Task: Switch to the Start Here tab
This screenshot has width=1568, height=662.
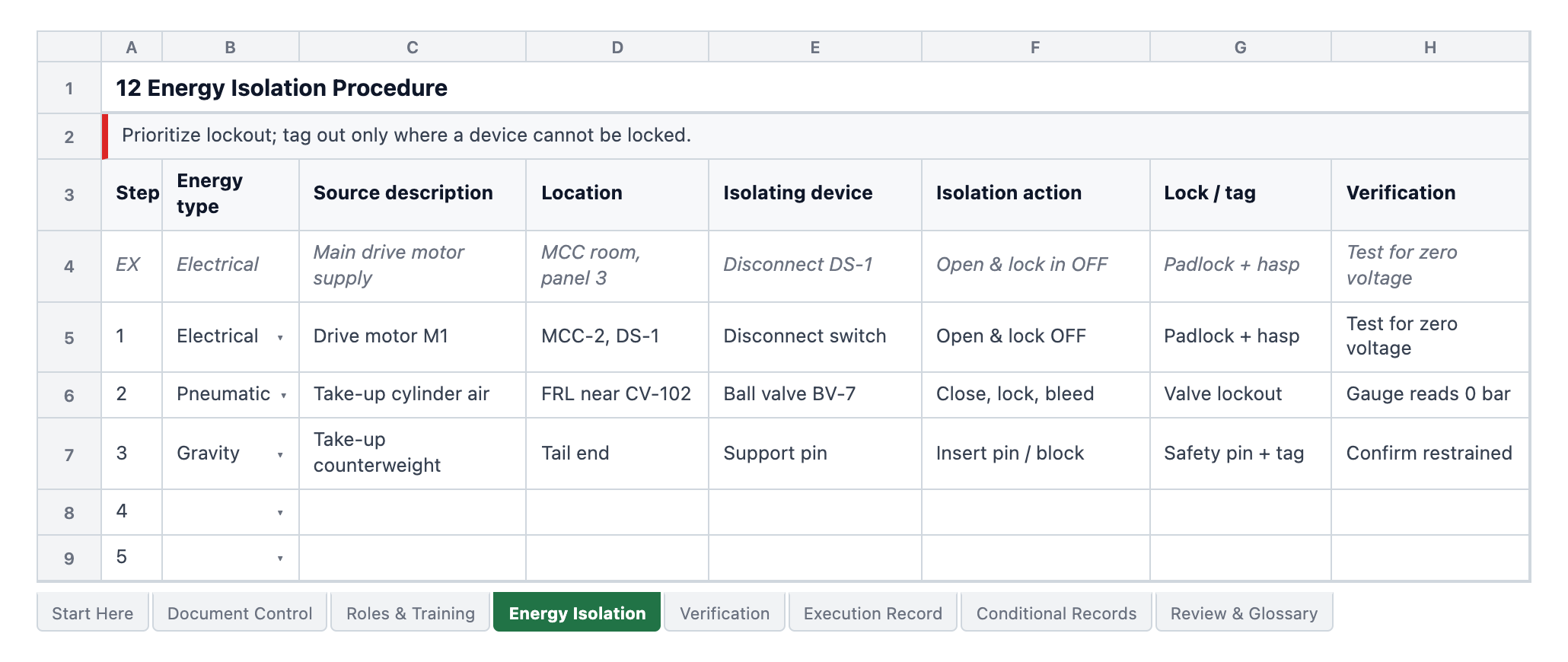Action: (93, 613)
